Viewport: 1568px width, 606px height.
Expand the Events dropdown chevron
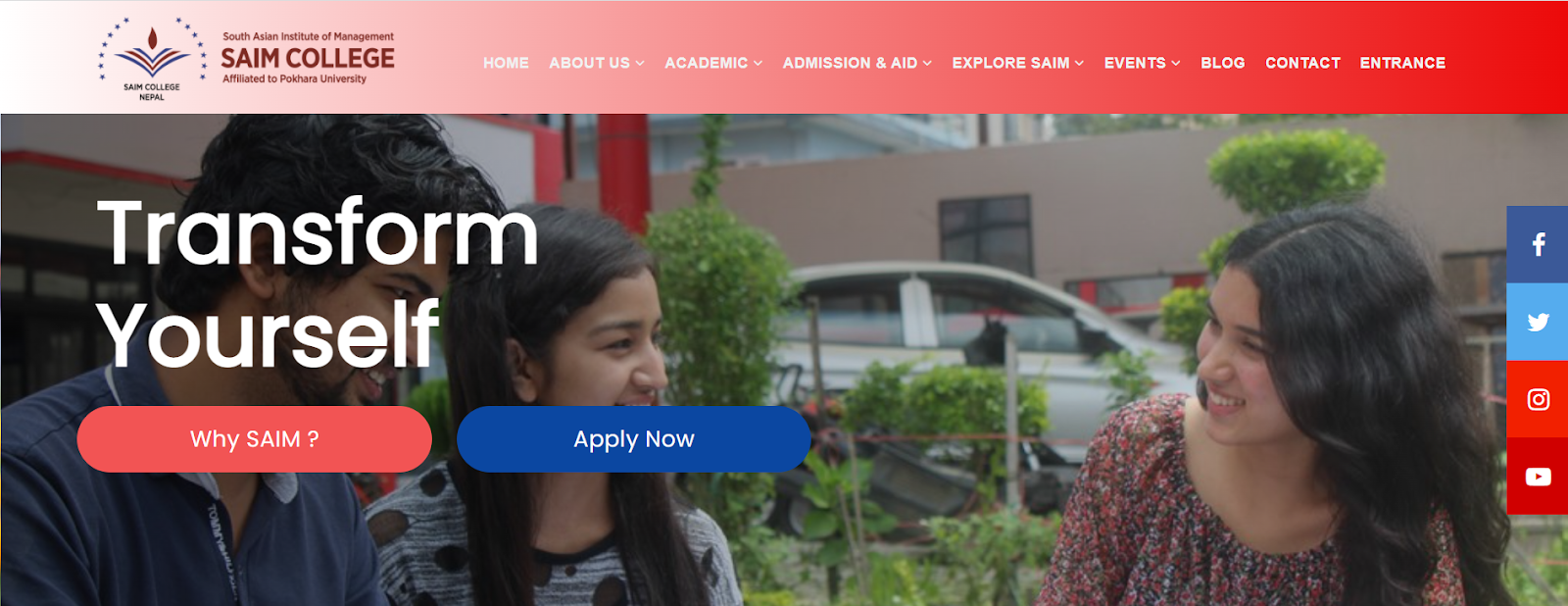point(1176,63)
